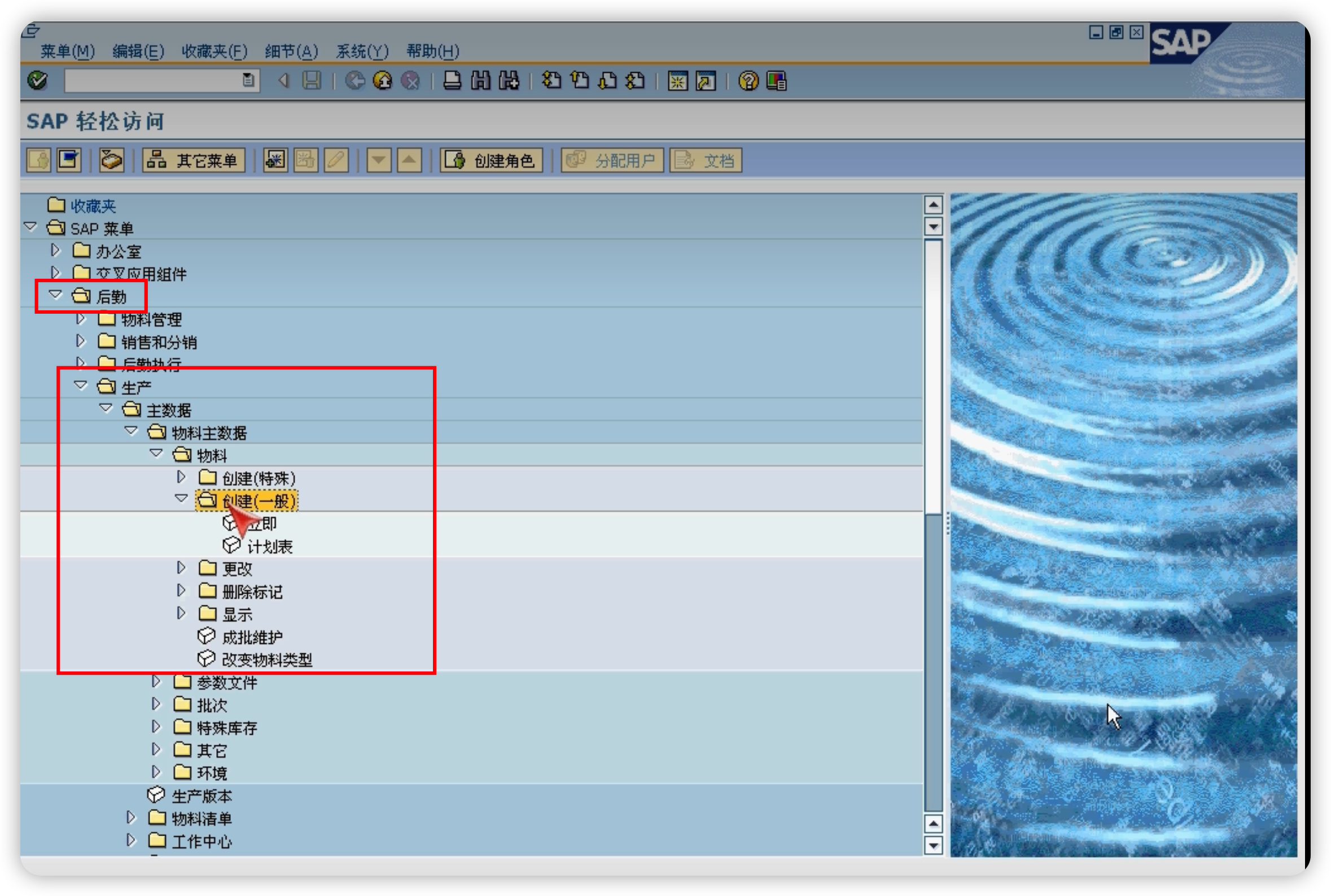Click the SAP Business Workplace icon

coord(111,161)
